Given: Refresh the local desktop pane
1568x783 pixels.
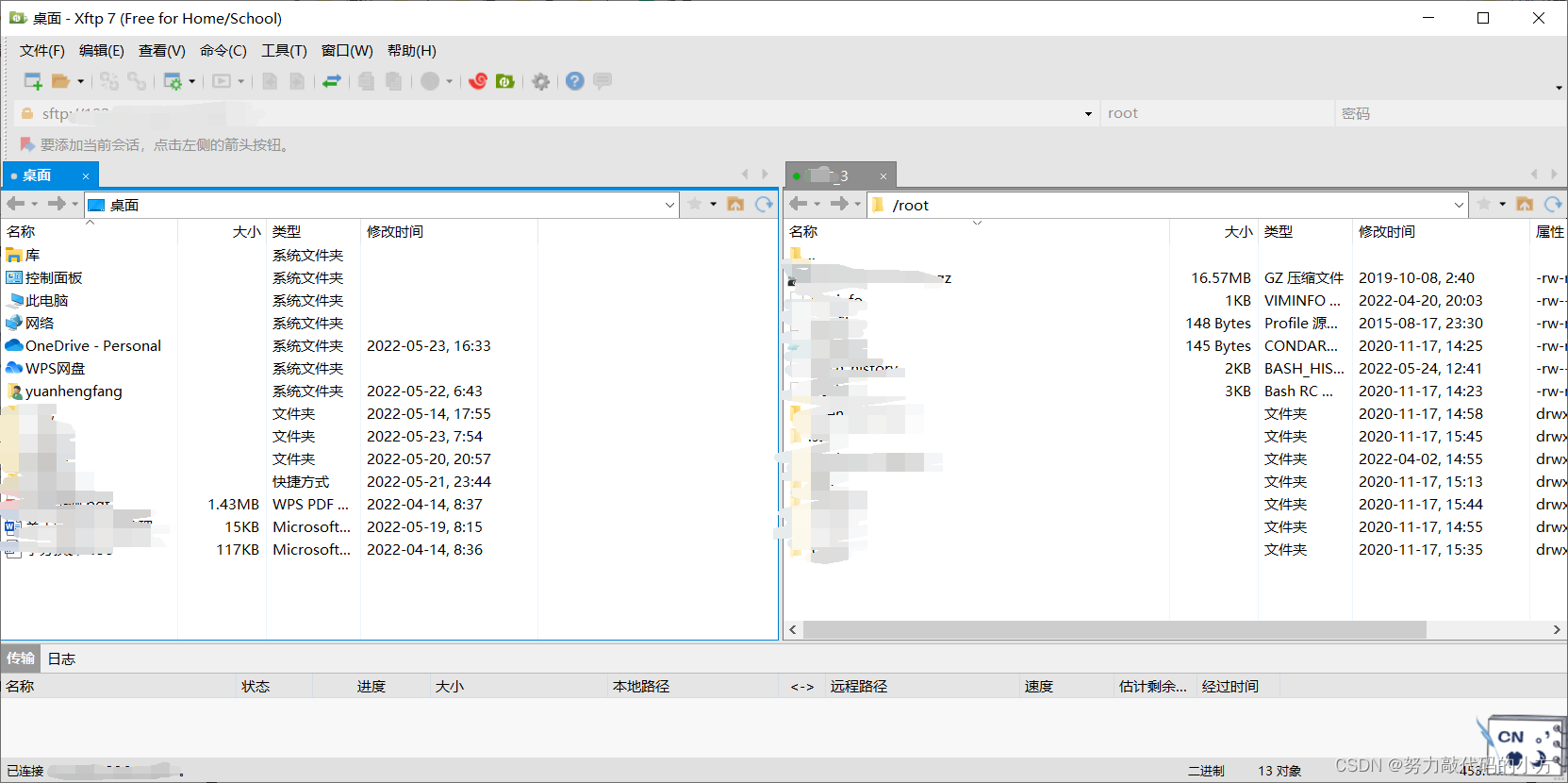Looking at the screenshot, I should 764,204.
